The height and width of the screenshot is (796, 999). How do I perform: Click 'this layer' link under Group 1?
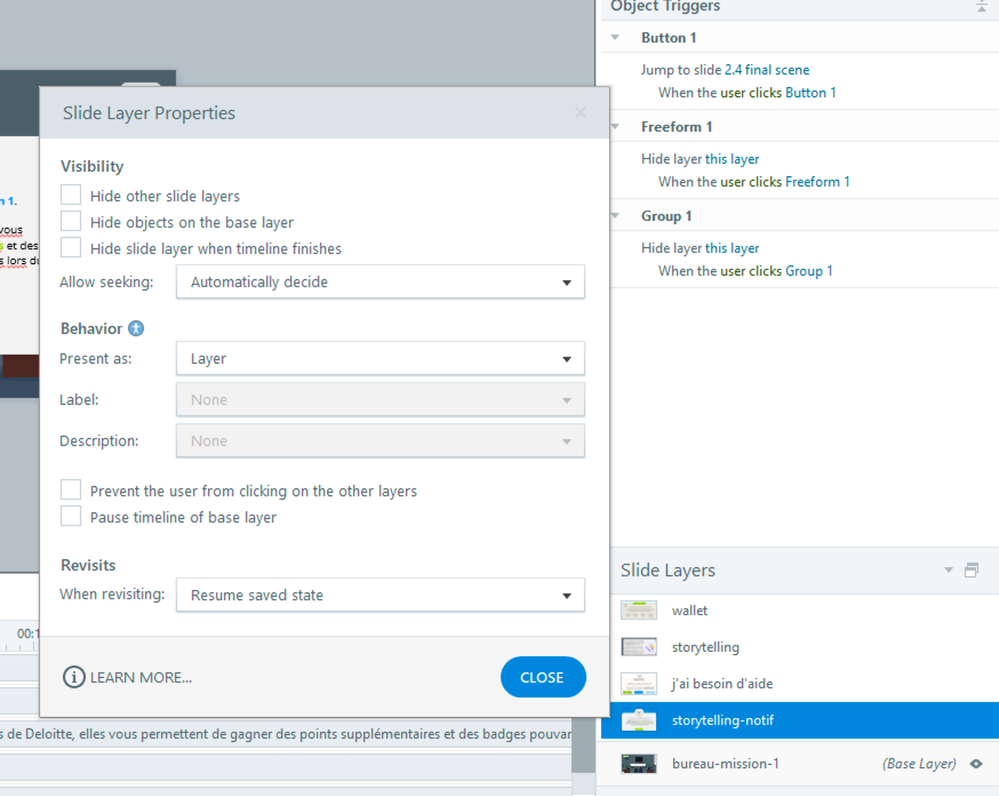(x=732, y=248)
